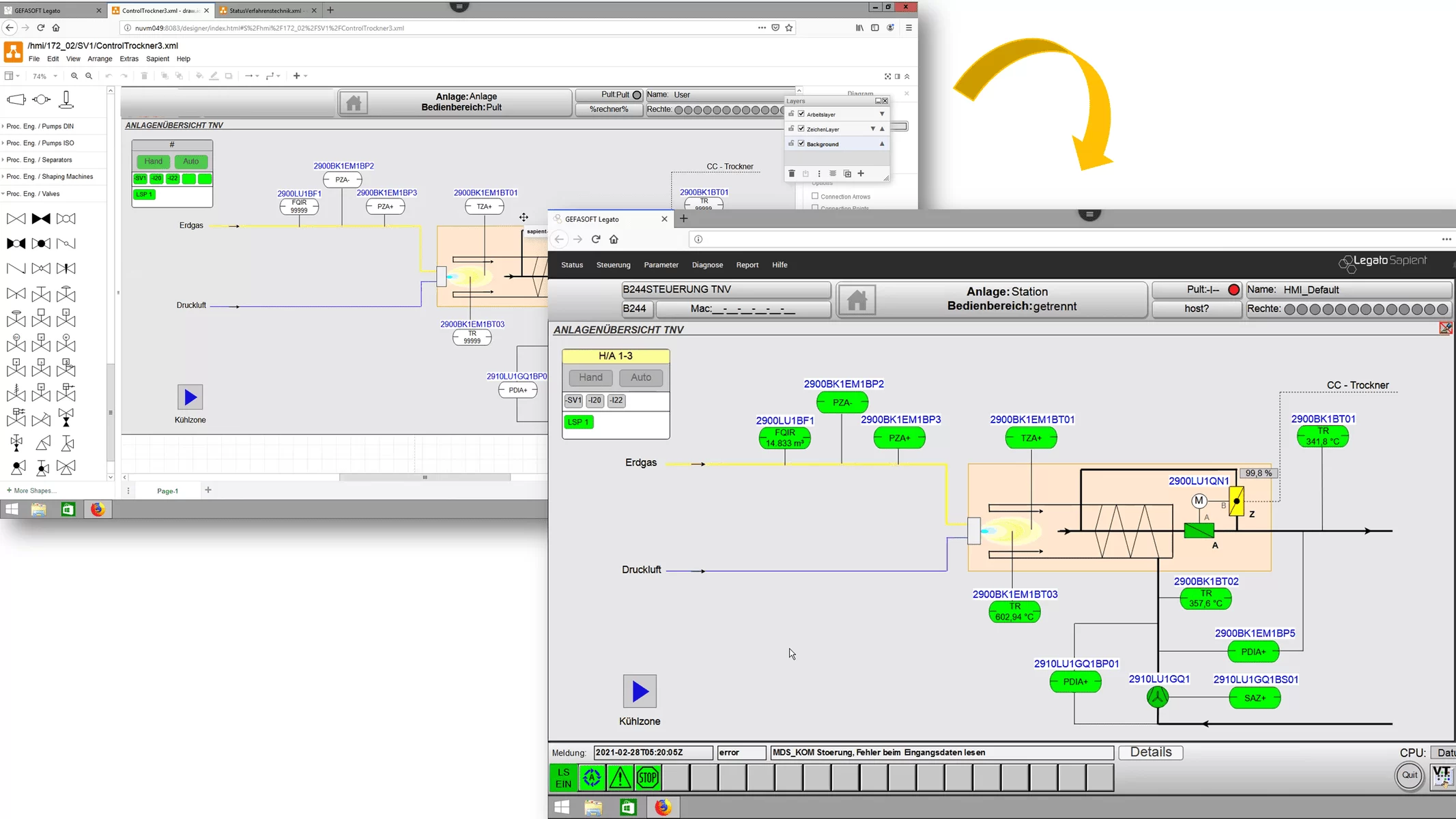1456x819 pixels.
Task: Expand Proc. Eng. / Shaping Machines category
Action: coord(49,177)
